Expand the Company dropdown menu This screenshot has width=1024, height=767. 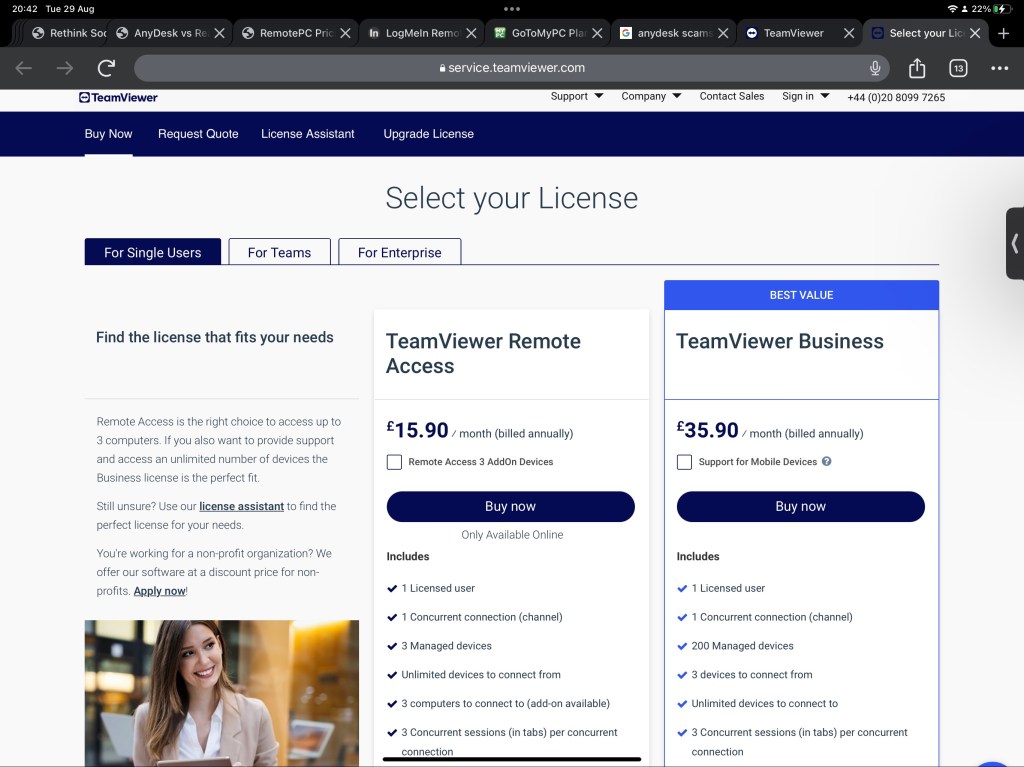click(x=650, y=96)
